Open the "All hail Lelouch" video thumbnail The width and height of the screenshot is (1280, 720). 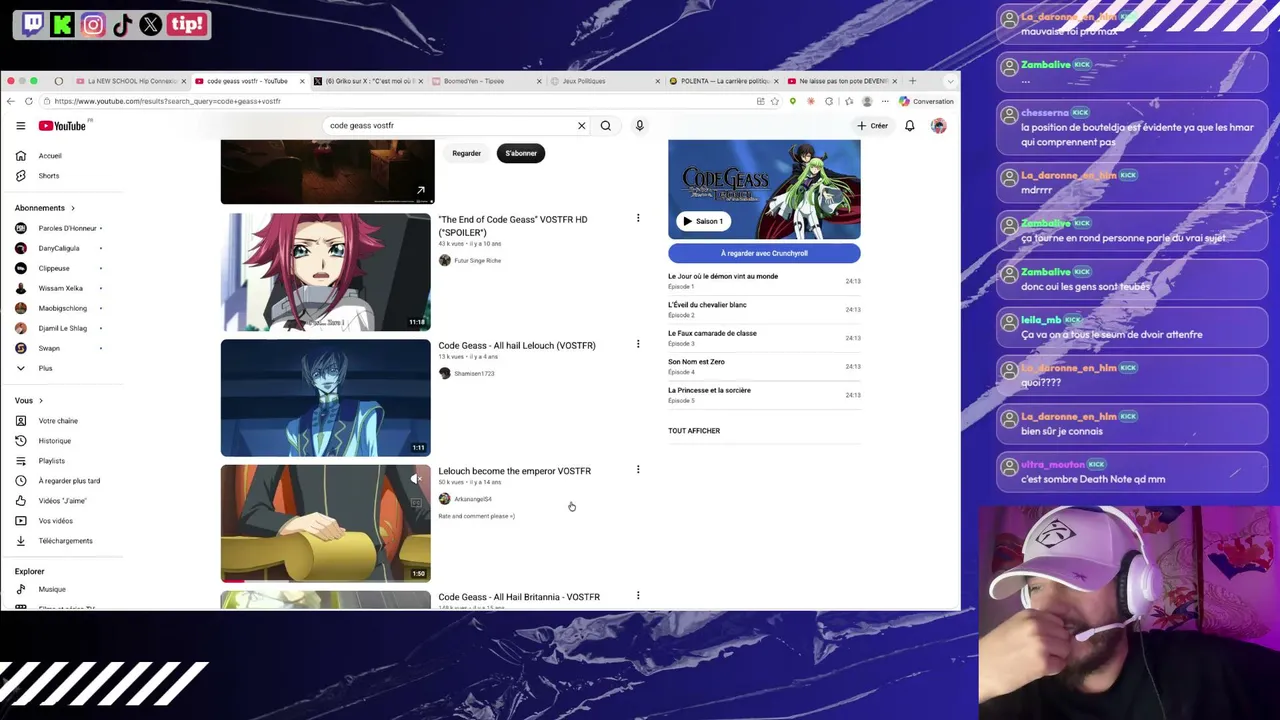326,398
